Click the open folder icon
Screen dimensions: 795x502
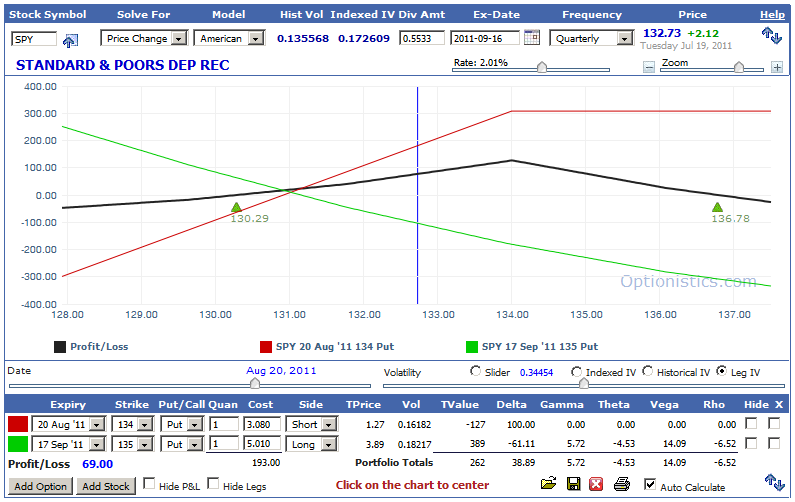(x=548, y=483)
